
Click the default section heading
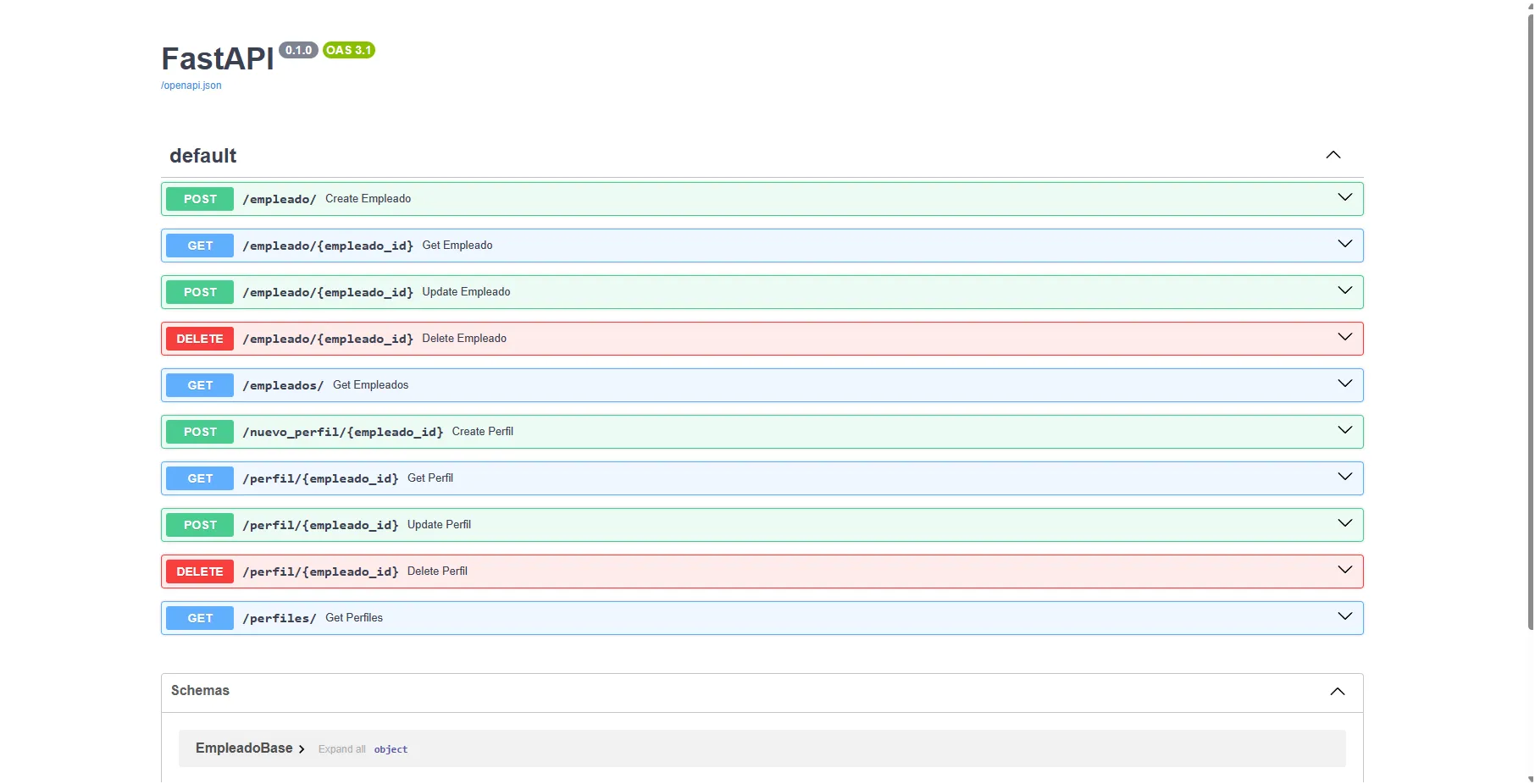click(x=203, y=156)
